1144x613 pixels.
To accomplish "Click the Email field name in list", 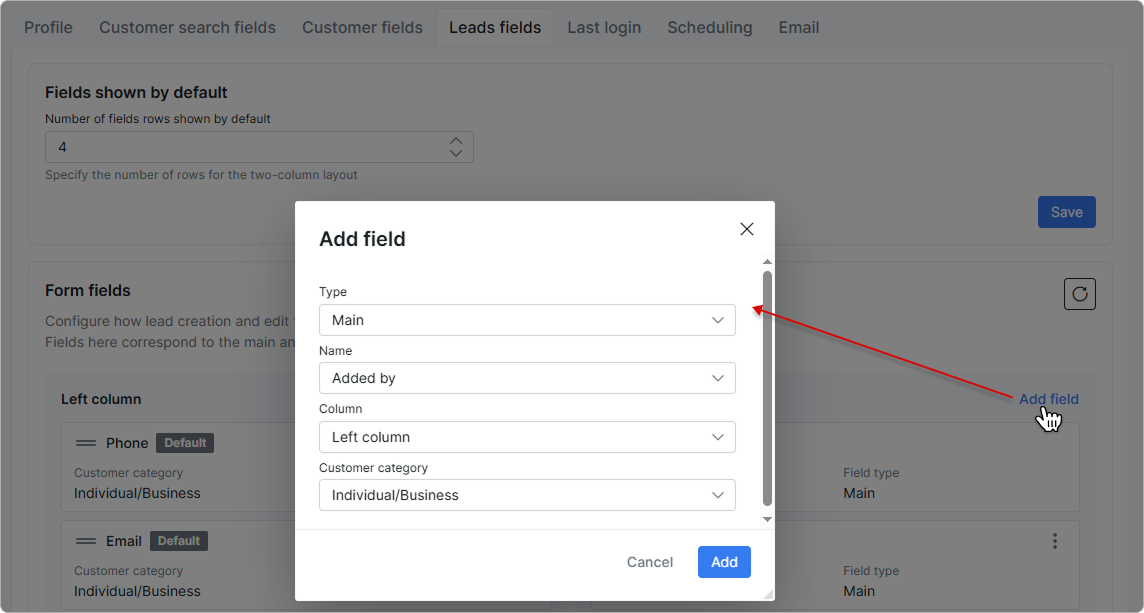I will [124, 541].
